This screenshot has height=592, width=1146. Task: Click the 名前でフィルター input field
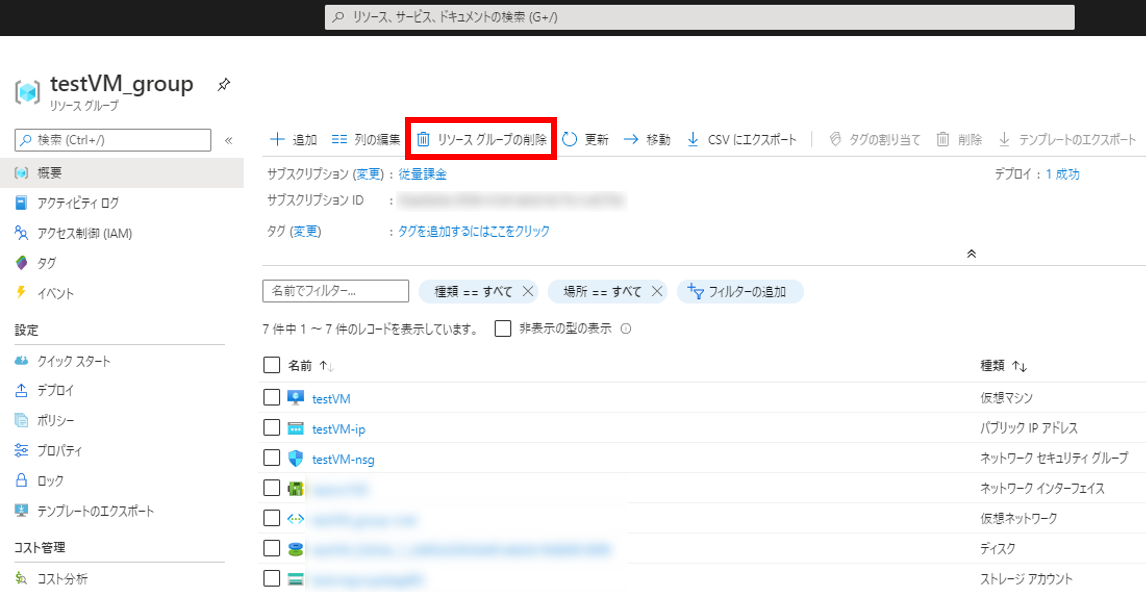335,291
